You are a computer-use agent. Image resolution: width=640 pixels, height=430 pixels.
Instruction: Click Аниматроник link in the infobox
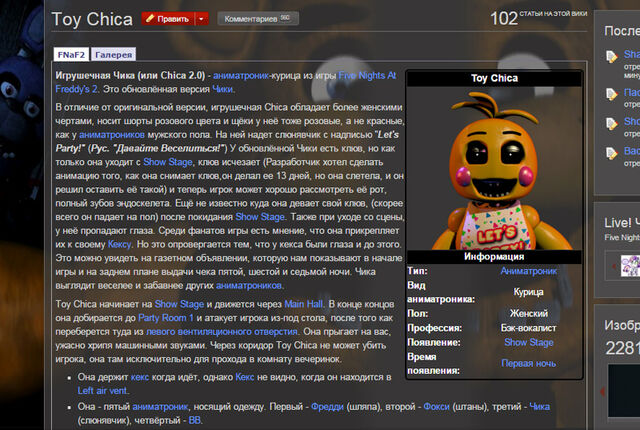point(529,271)
